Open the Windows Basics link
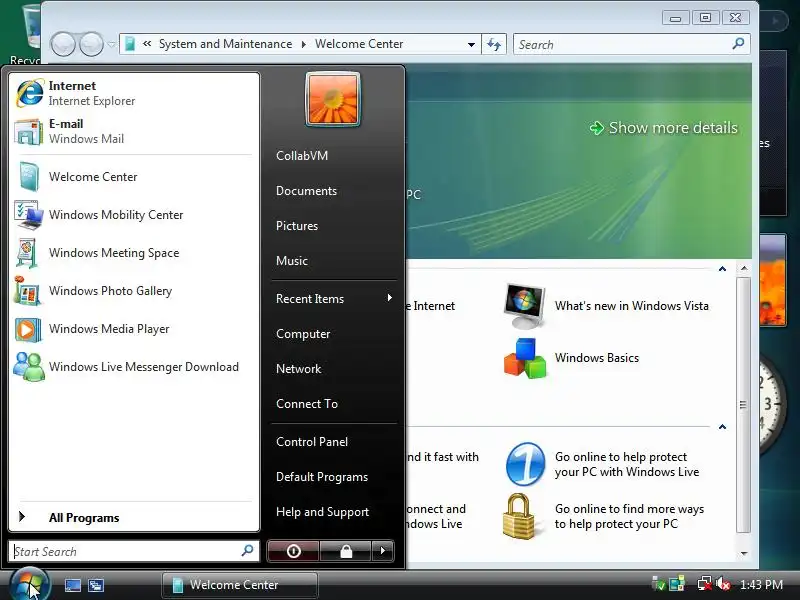 tap(597, 358)
